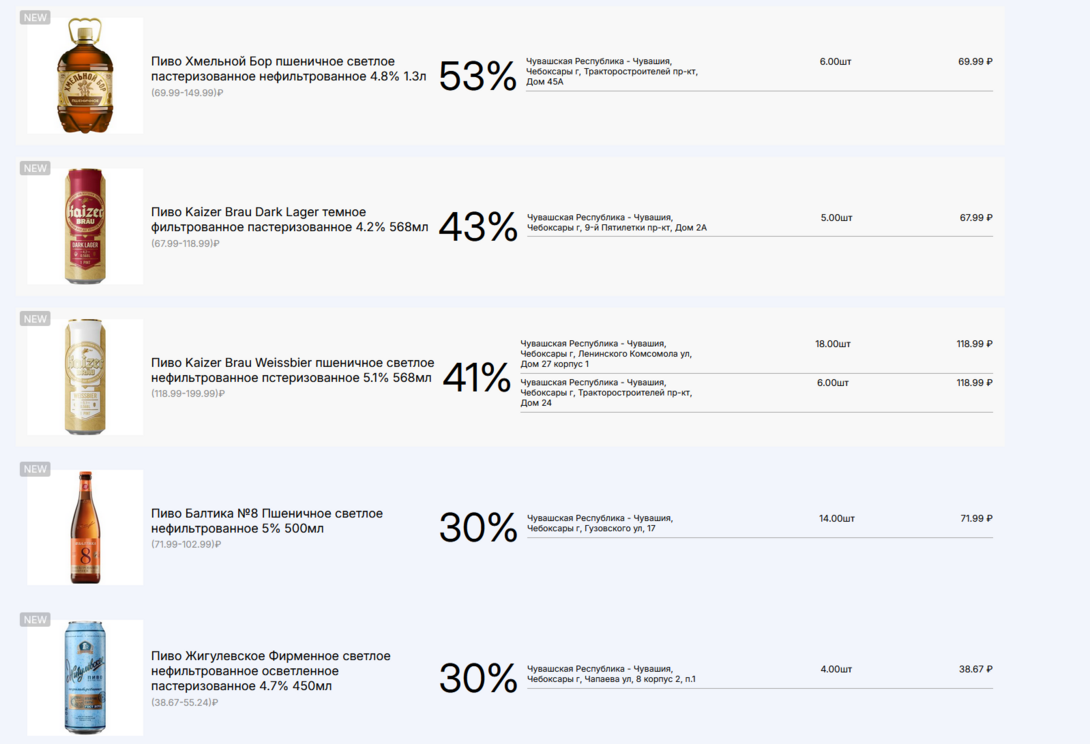Click the NEW badge on Балтика №8
The width and height of the screenshot is (1090, 744).
coord(35,469)
